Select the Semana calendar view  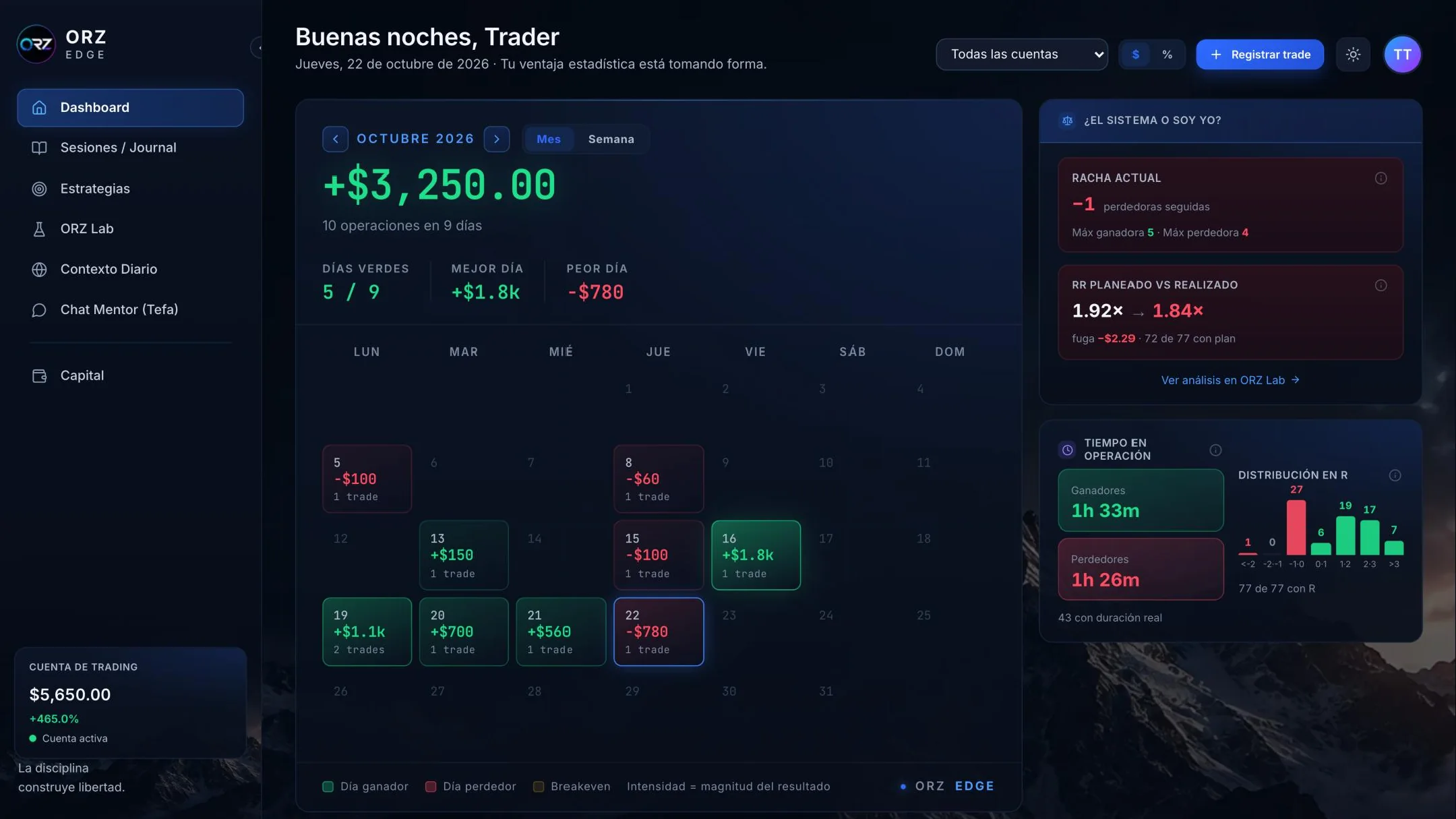tap(611, 139)
